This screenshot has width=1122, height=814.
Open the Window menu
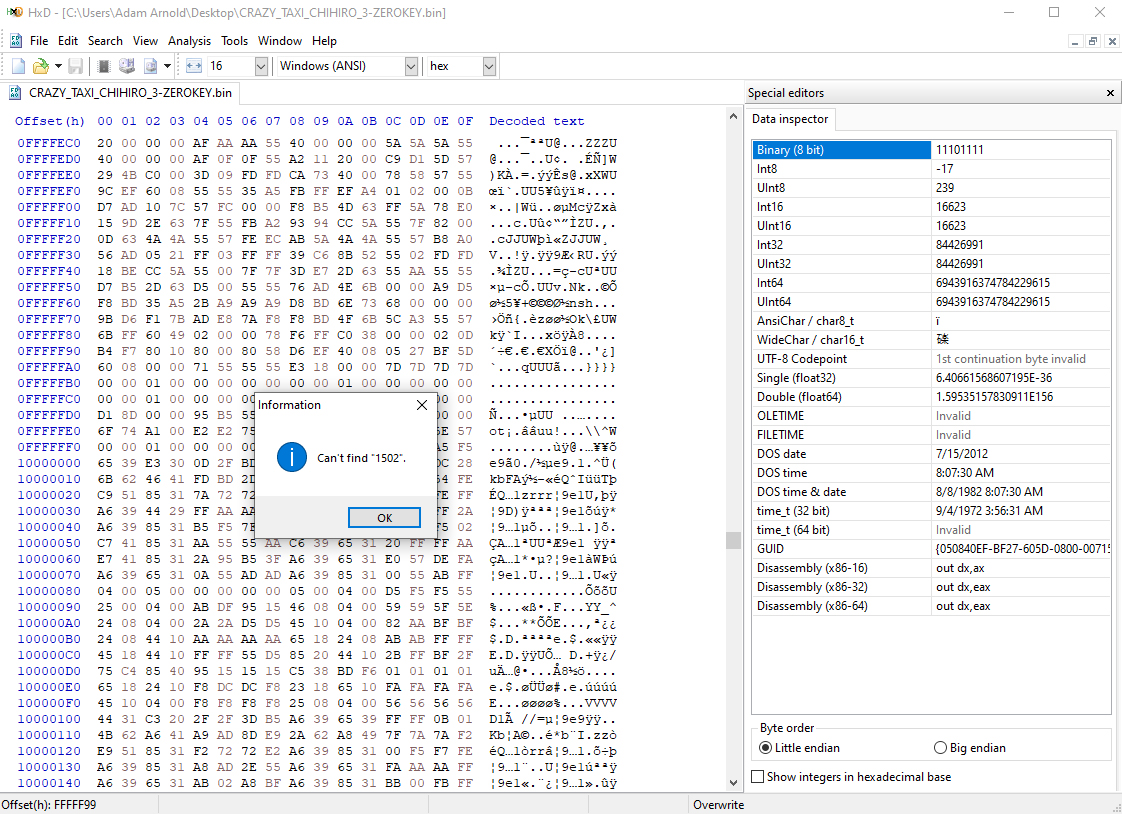pos(280,41)
